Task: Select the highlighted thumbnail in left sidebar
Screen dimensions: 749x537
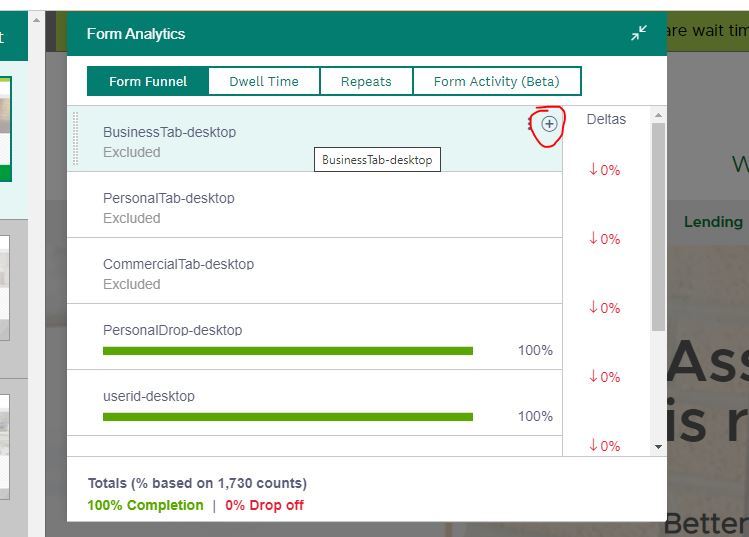Action: tap(5, 128)
